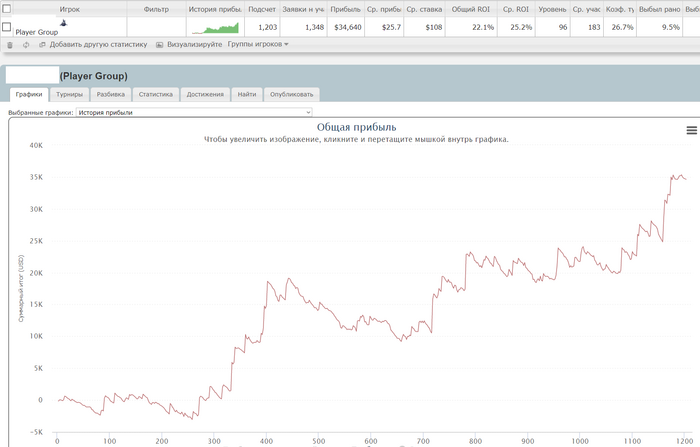Click the green profit history sparkline
Image resolution: width=700 pixels, height=447 pixels.
tap(215, 28)
